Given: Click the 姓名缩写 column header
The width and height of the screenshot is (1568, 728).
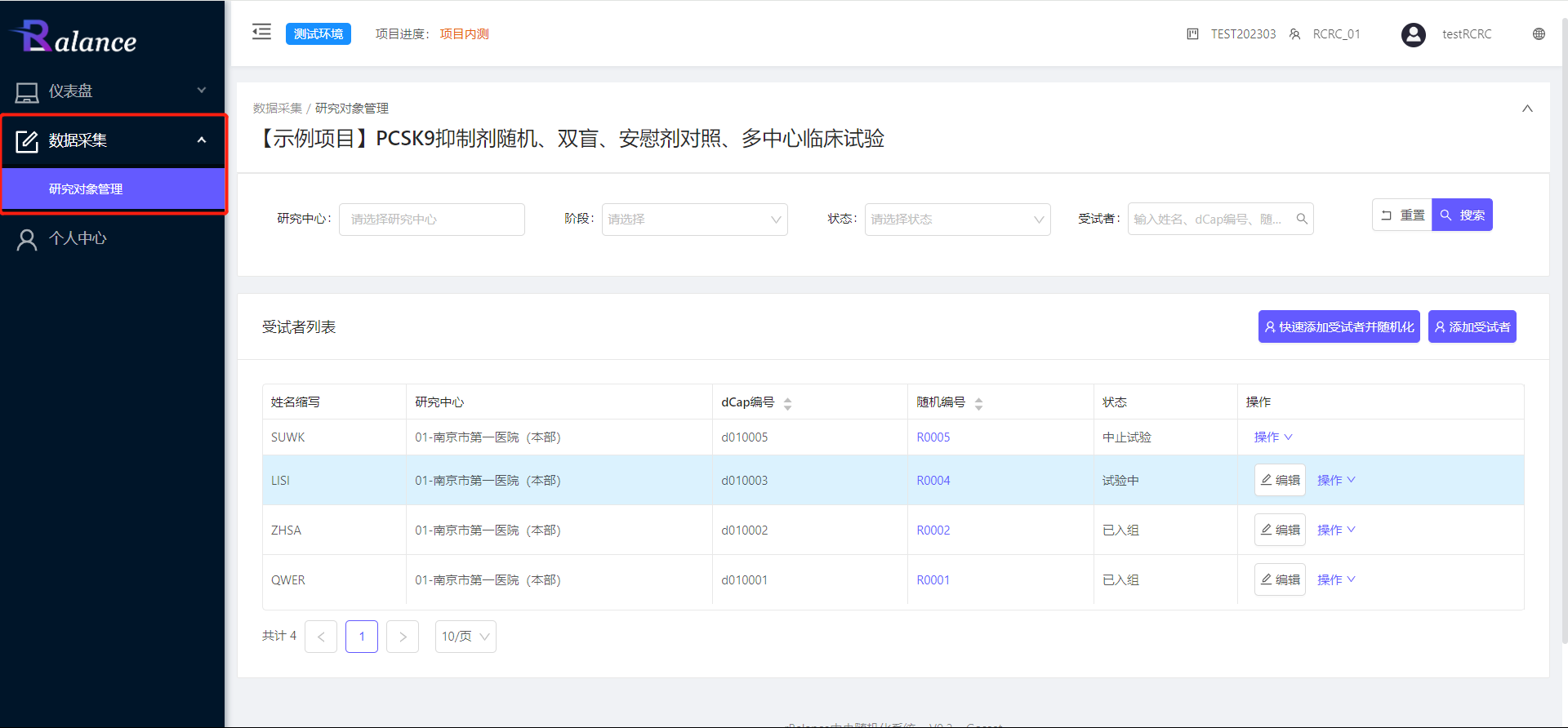Looking at the screenshot, I should pos(334,402).
